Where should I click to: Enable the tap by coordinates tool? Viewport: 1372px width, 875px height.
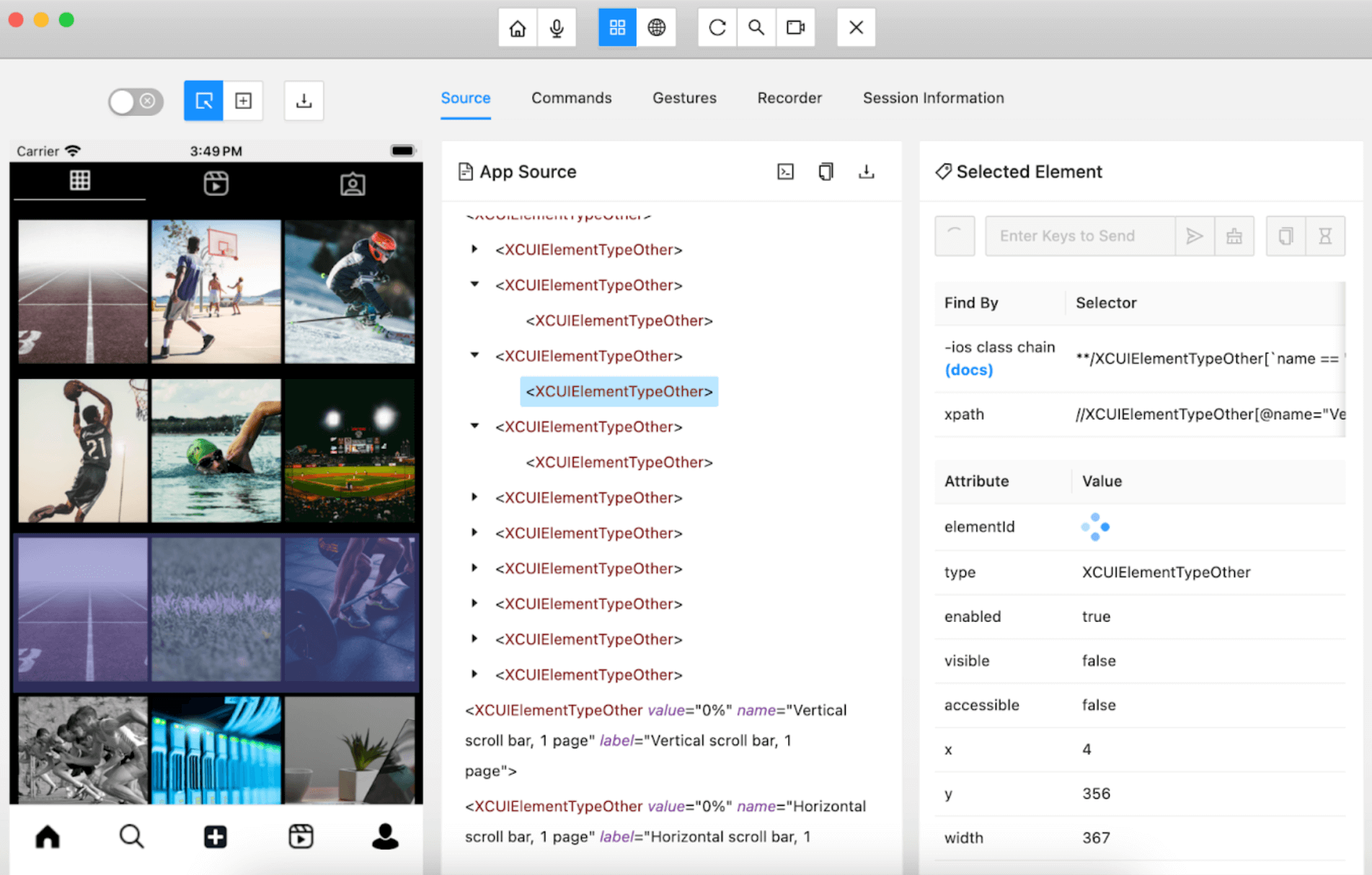[243, 101]
